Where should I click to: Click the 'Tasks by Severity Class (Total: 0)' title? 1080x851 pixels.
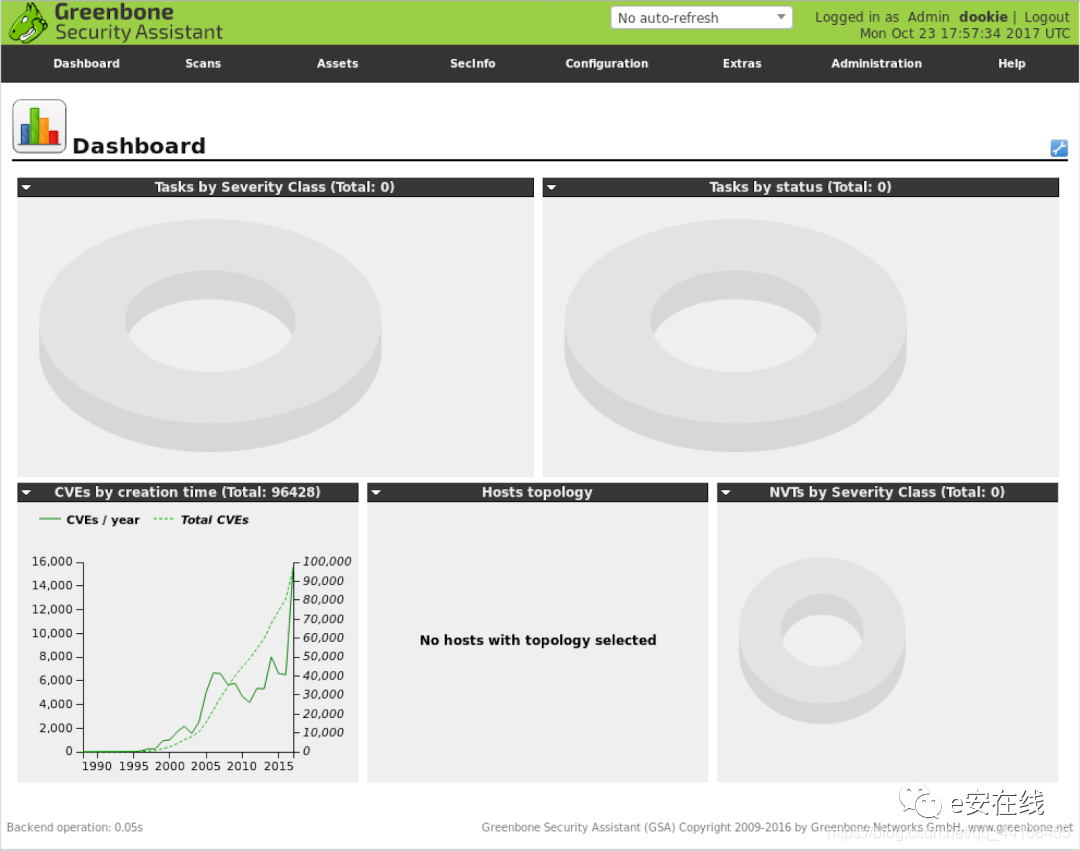click(x=274, y=187)
